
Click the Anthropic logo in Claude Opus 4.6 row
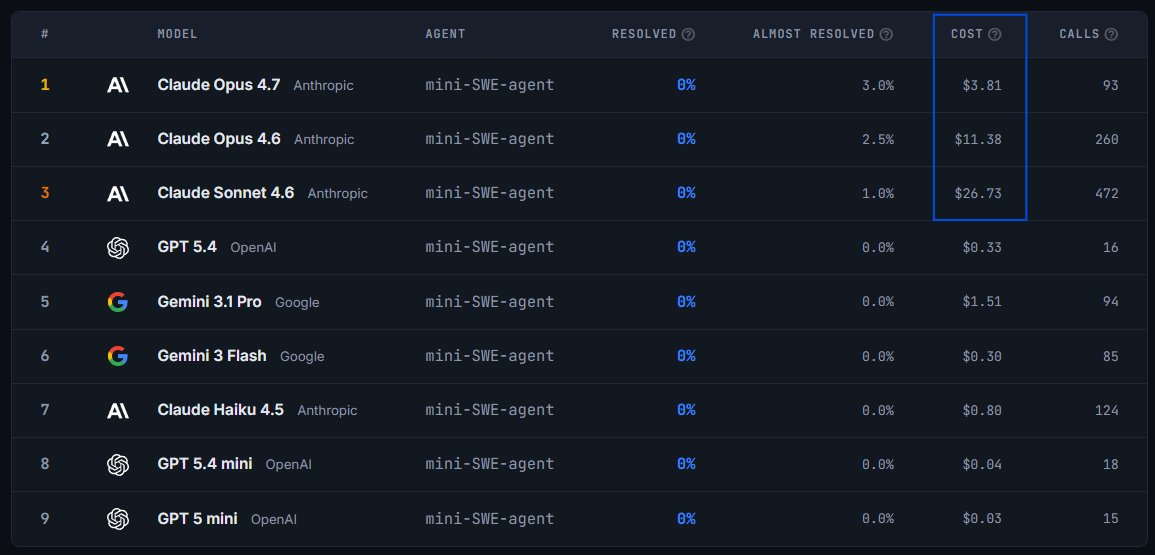coord(118,139)
